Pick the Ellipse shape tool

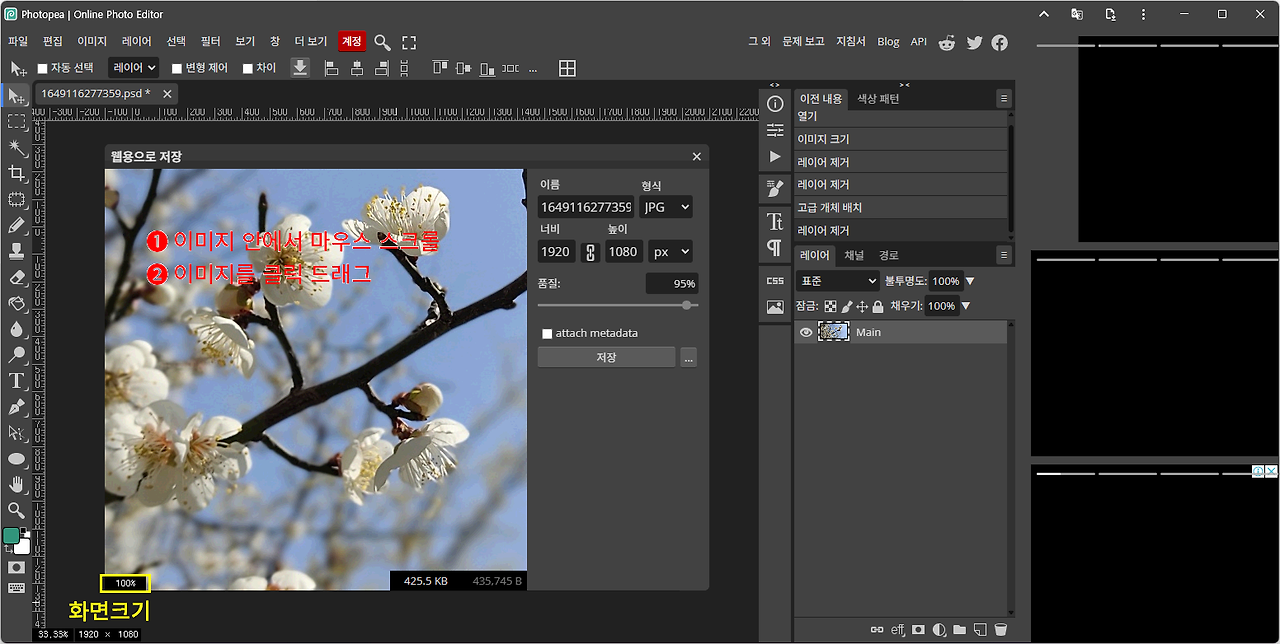[x=17, y=459]
